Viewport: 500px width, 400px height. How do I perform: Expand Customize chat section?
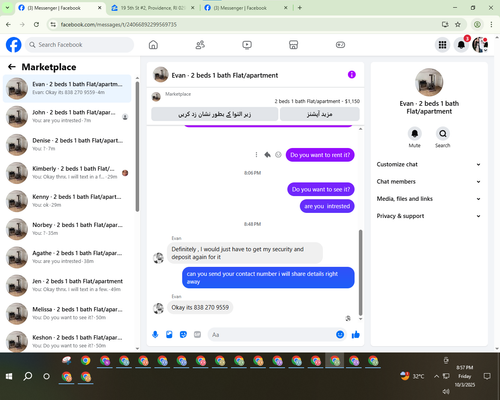pos(429,164)
